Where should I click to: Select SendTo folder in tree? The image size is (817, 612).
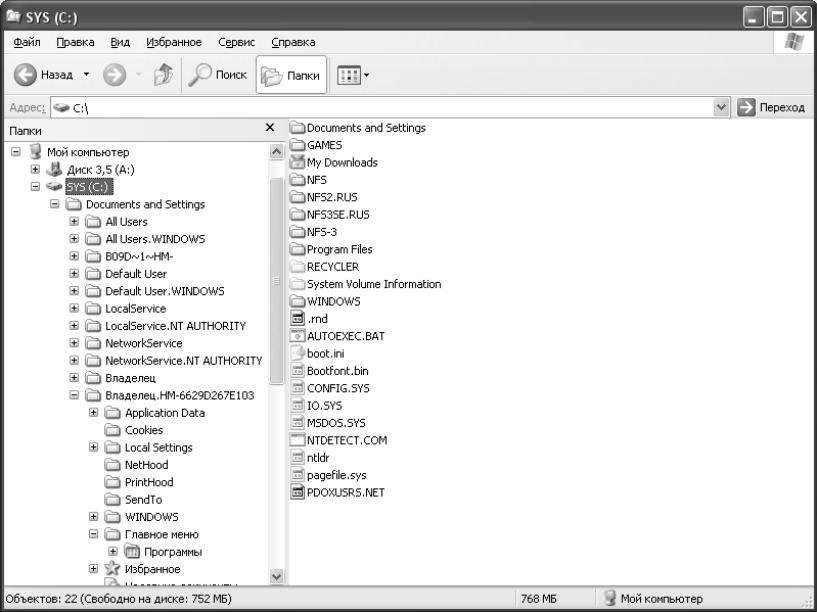[x=133, y=499]
